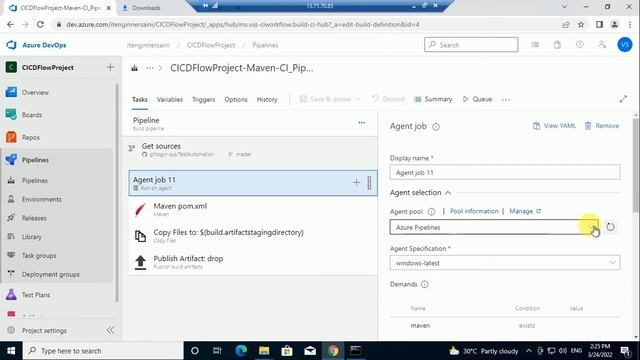This screenshot has width=640, height=360.
Task: Click Save & queue button
Action: pos(330,99)
